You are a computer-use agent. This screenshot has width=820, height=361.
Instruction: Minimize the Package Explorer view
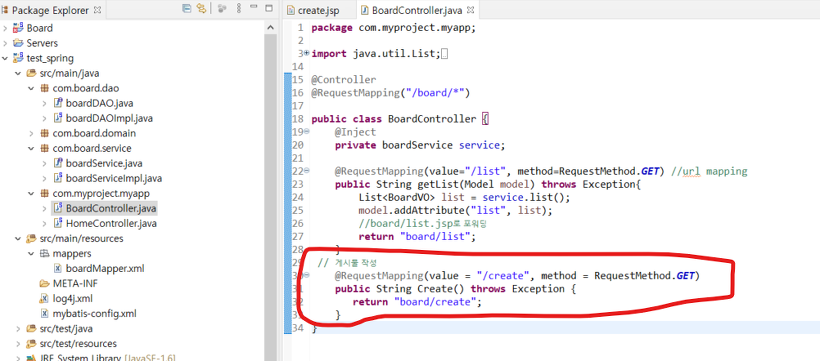pos(254,7)
